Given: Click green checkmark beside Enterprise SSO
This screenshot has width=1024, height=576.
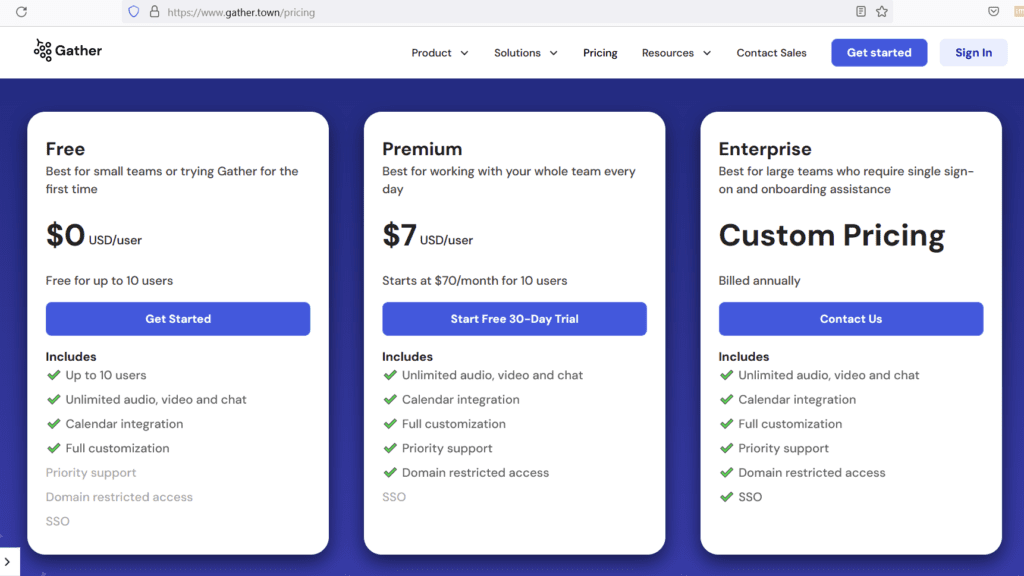Looking at the screenshot, I should 727,497.
